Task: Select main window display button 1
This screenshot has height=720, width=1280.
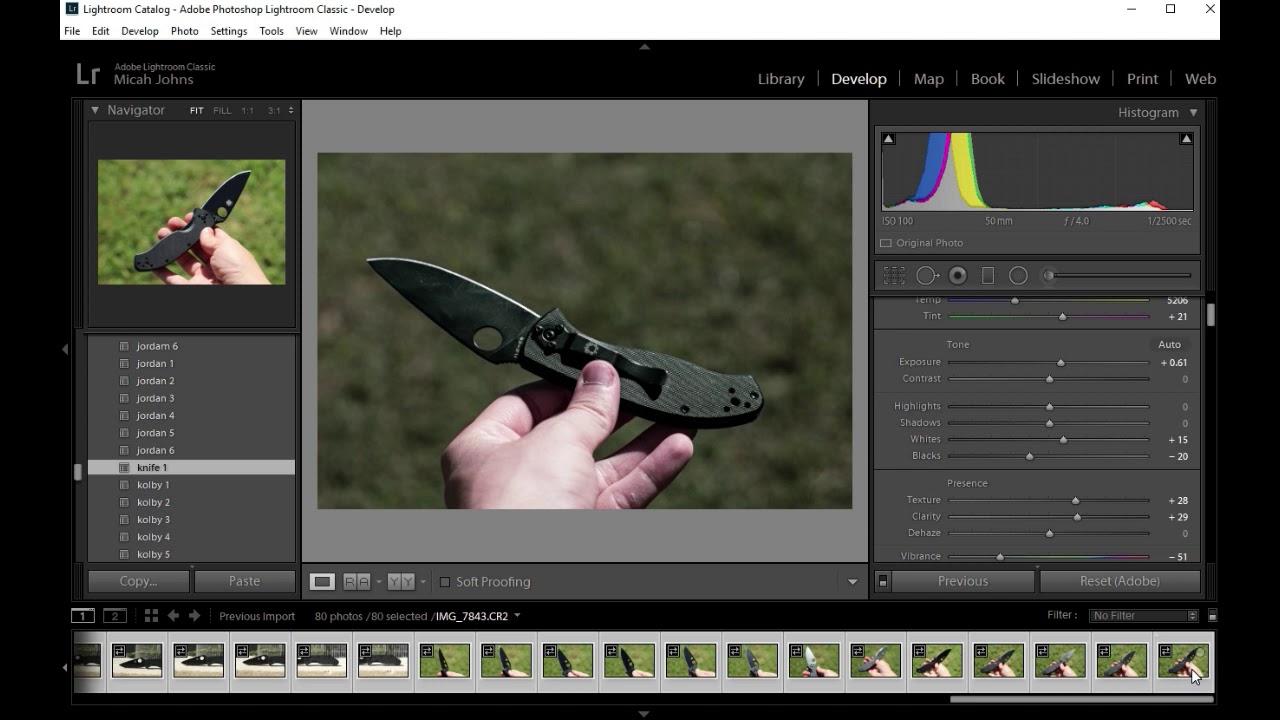Action: (x=83, y=616)
